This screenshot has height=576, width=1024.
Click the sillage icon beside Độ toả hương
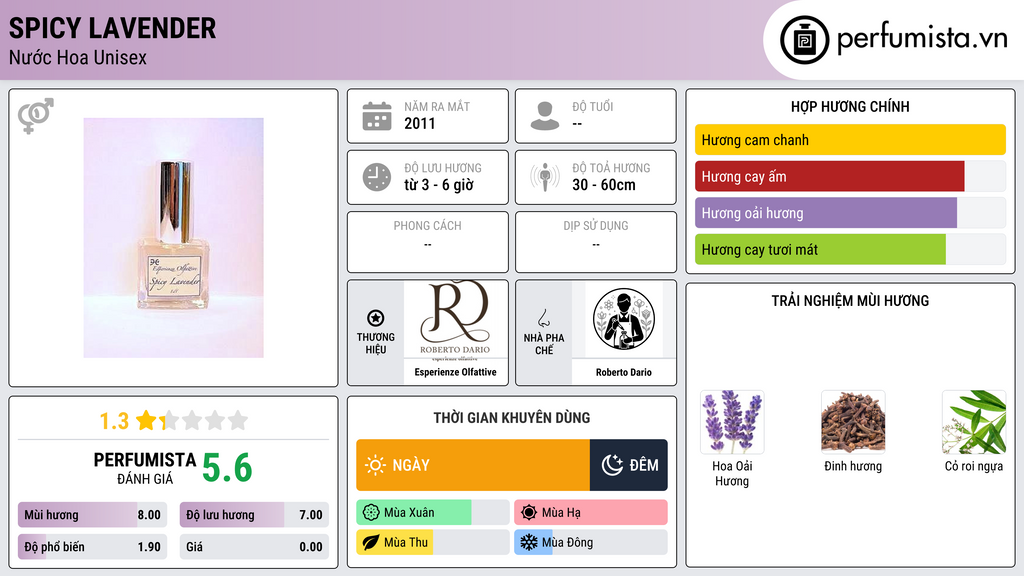[545, 177]
